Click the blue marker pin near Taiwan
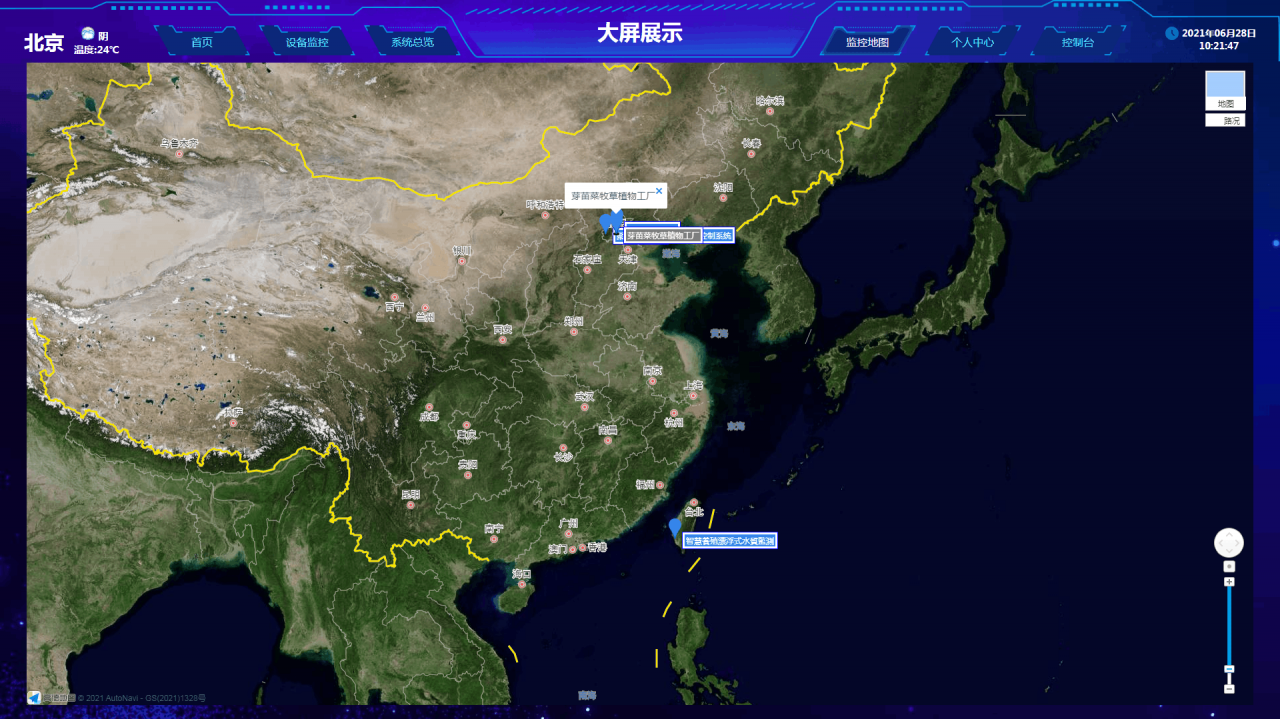Image resolution: width=1280 pixels, height=719 pixels. pyautogui.click(x=675, y=528)
